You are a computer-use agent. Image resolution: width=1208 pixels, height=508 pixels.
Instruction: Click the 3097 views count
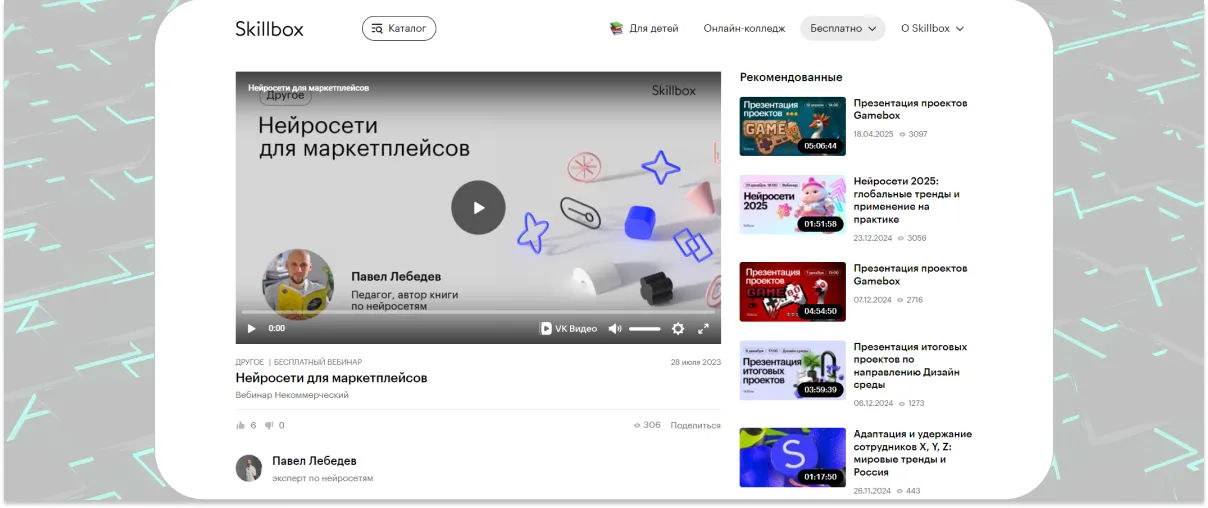[x=918, y=133]
